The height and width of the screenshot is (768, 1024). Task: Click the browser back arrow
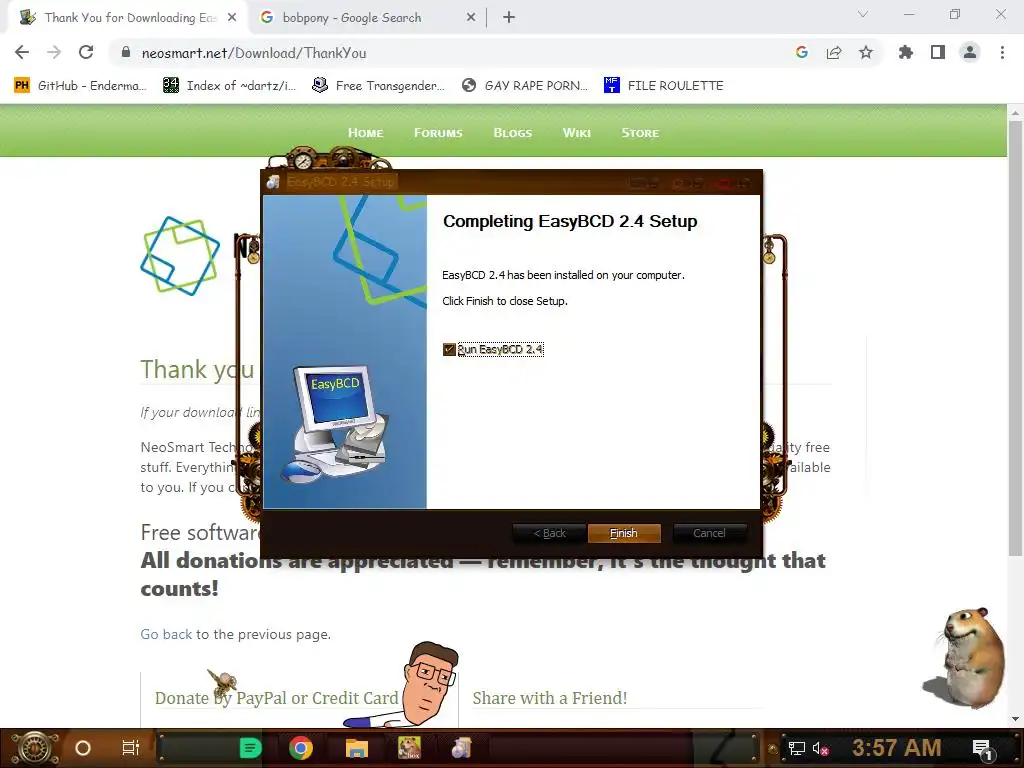coord(22,52)
